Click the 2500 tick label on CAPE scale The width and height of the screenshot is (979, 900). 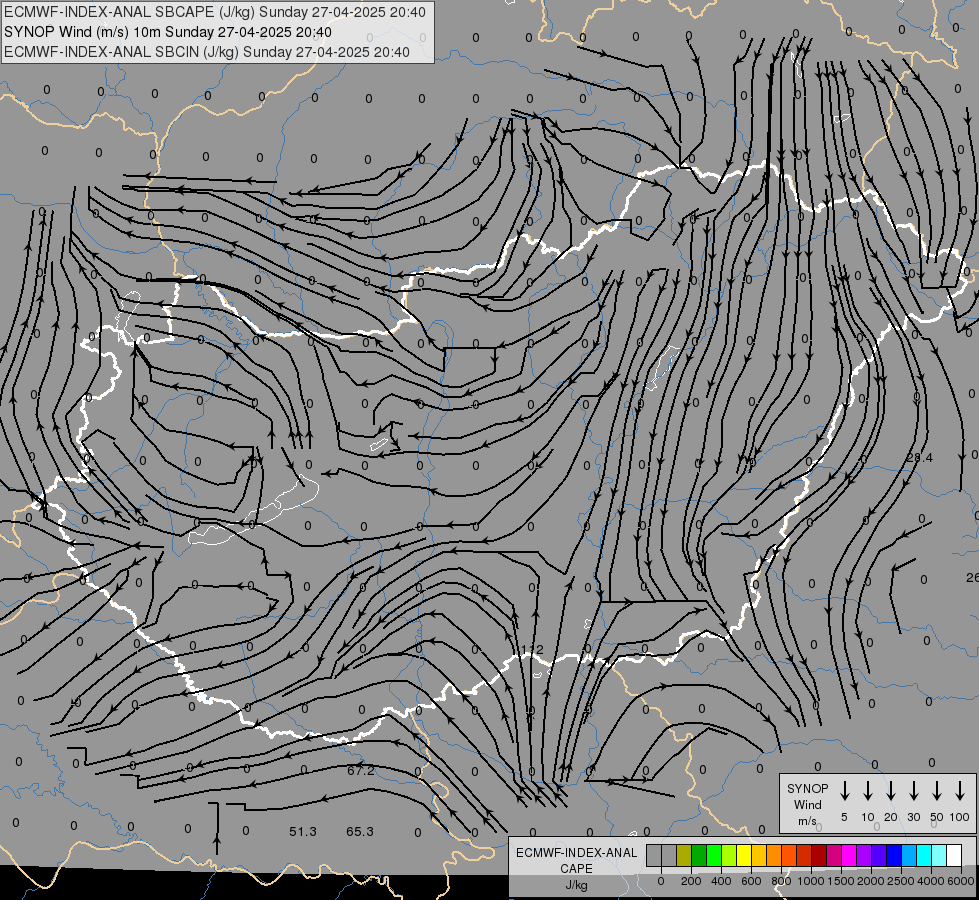point(901,881)
